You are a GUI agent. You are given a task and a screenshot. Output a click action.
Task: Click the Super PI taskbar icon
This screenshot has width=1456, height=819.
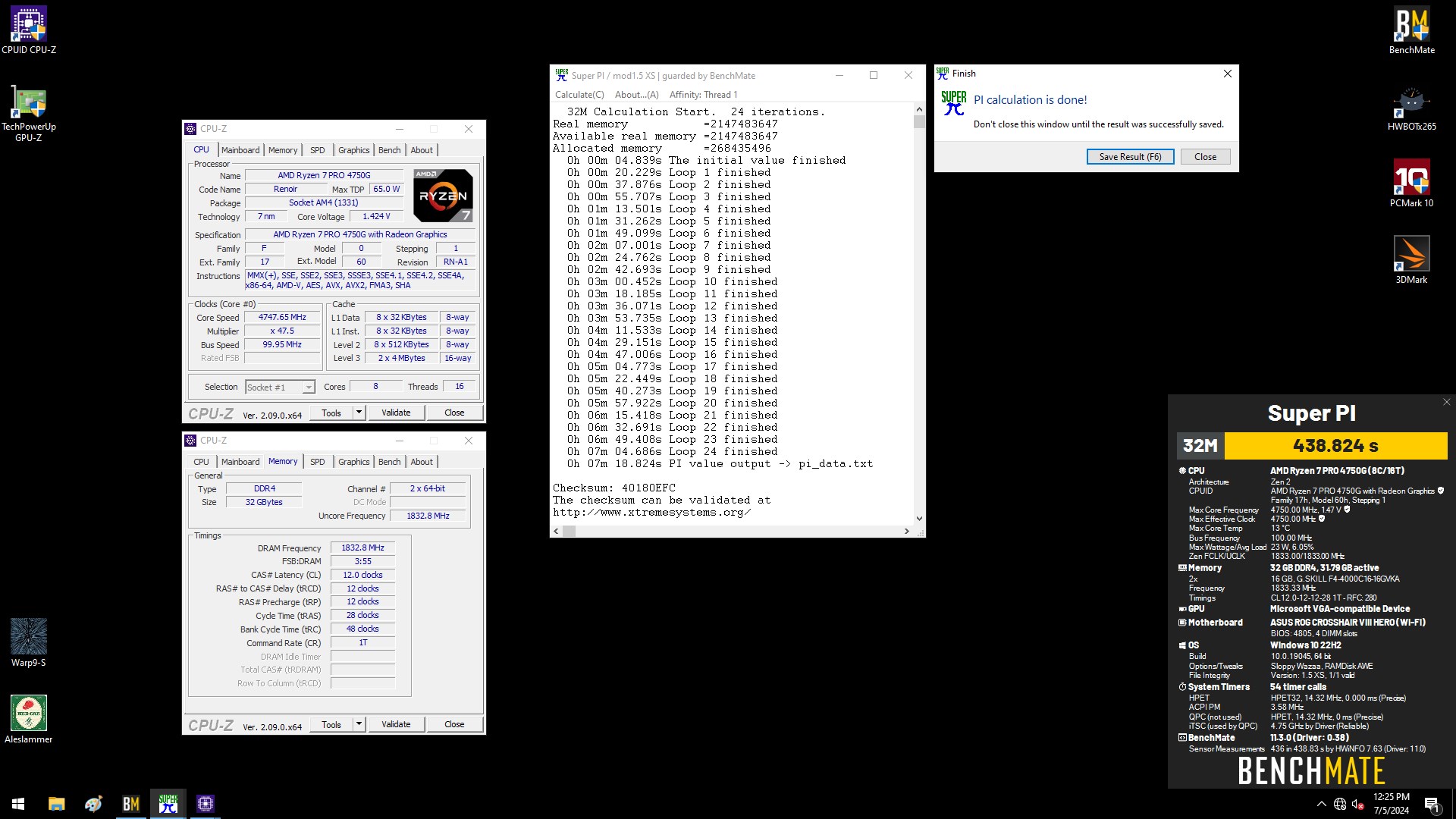coord(168,803)
